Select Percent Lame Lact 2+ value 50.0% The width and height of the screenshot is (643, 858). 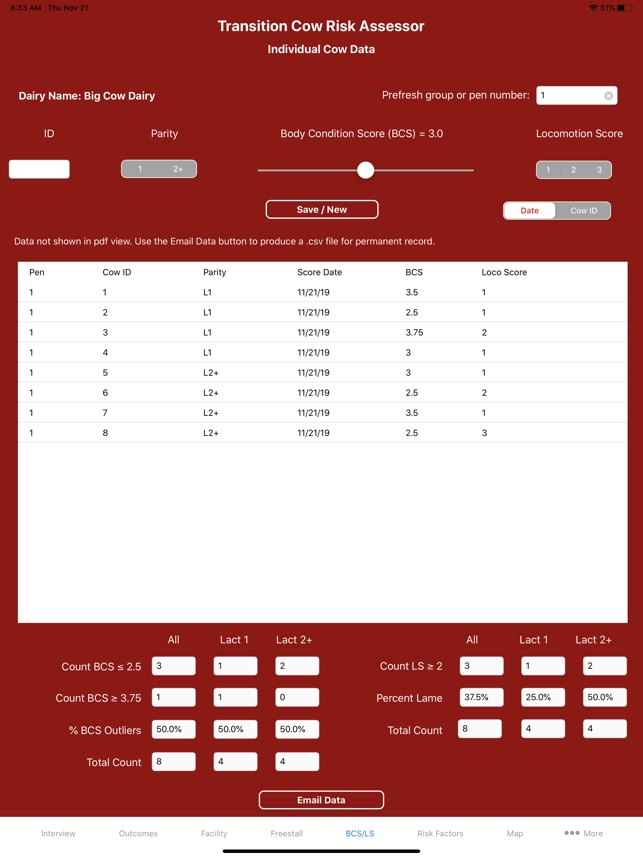point(605,697)
